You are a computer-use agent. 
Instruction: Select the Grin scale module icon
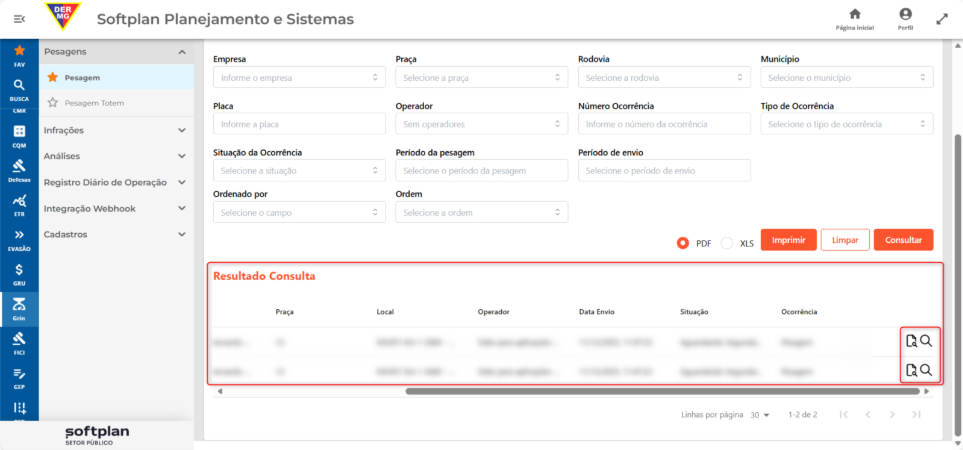tap(19, 309)
